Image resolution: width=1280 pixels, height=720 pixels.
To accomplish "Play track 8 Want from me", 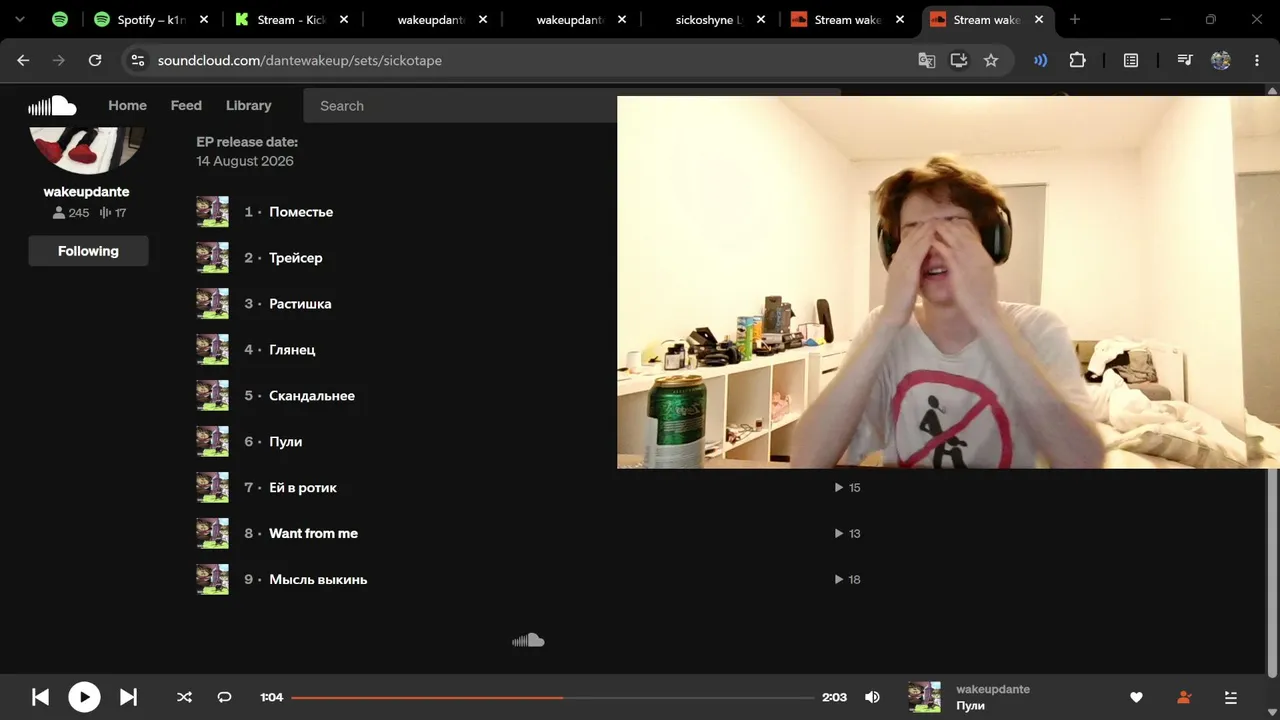I will (313, 534).
